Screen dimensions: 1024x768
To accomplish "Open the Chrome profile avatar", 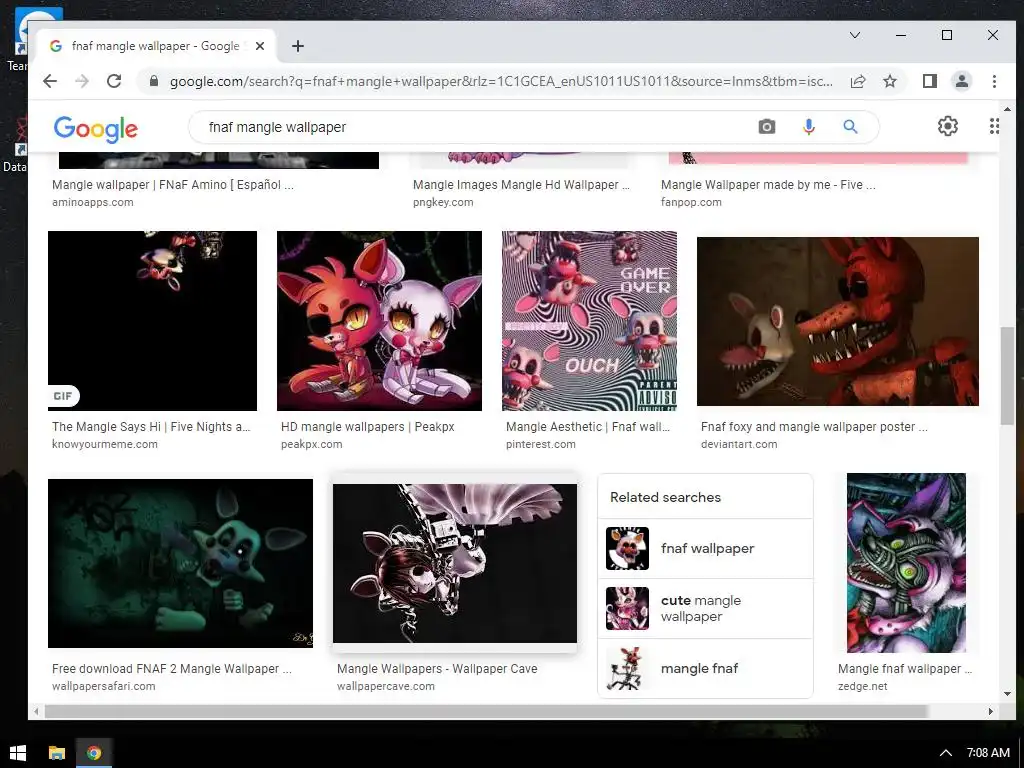I will (961, 81).
